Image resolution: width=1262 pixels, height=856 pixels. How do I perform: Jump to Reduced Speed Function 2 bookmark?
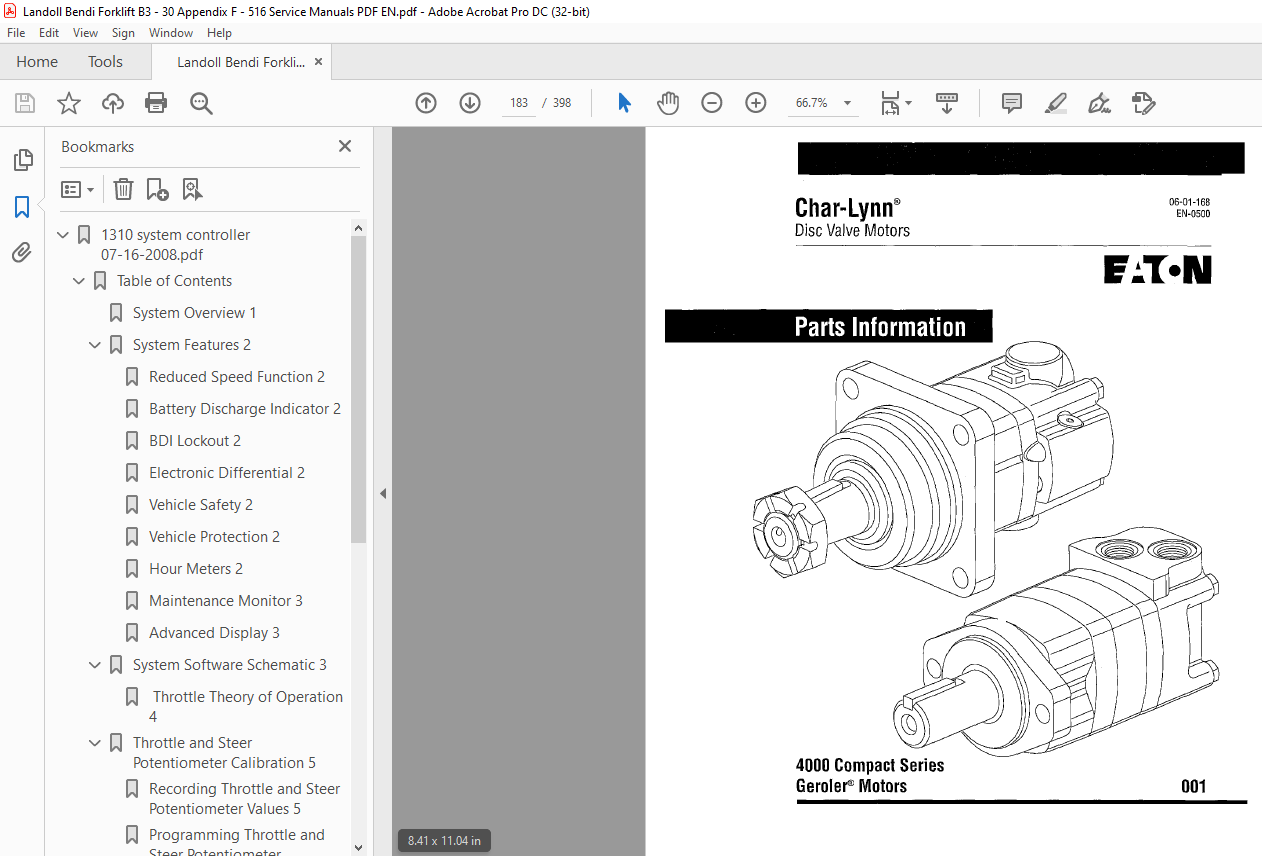tap(237, 377)
